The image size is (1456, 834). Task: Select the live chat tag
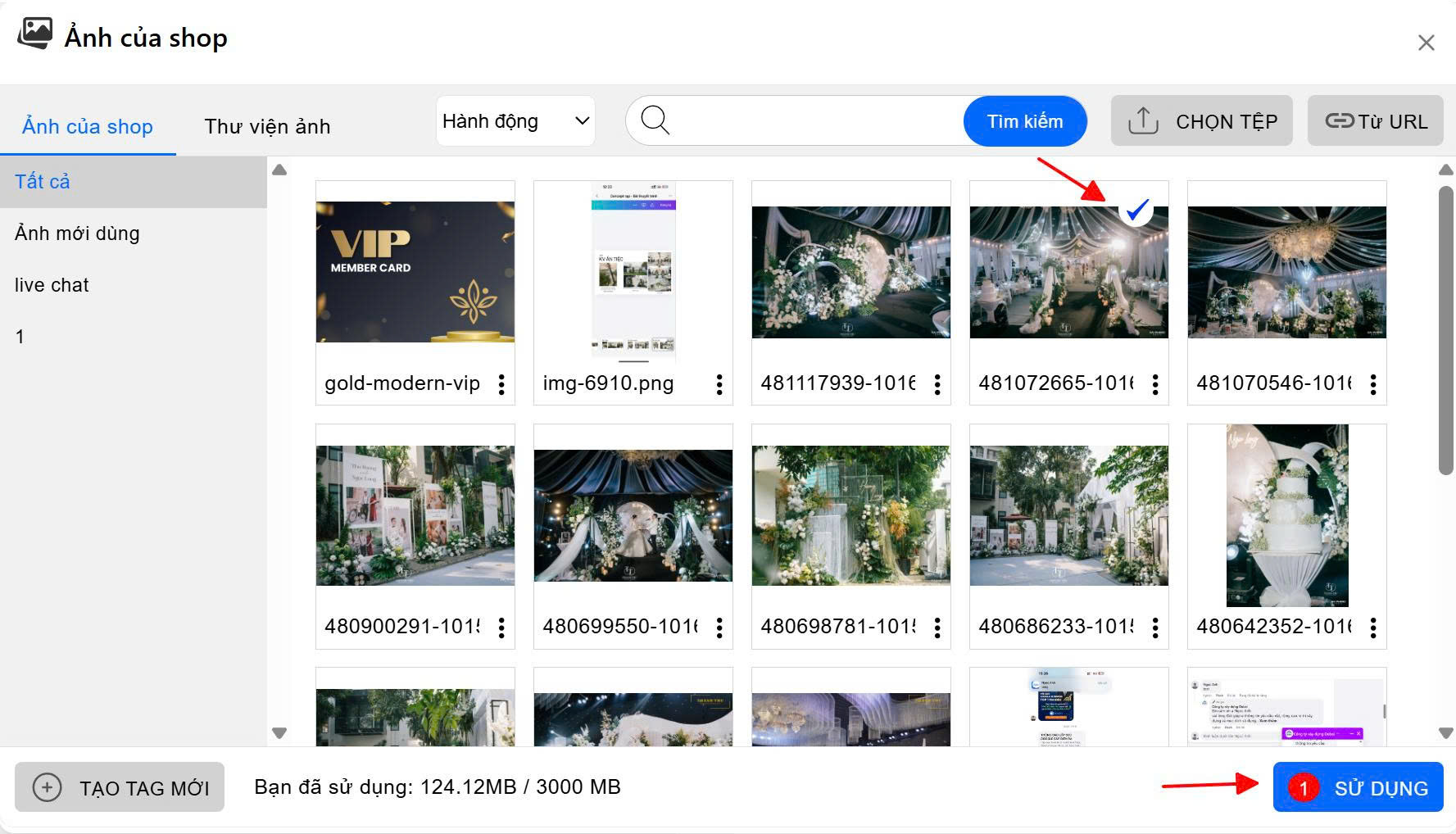(134, 285)
